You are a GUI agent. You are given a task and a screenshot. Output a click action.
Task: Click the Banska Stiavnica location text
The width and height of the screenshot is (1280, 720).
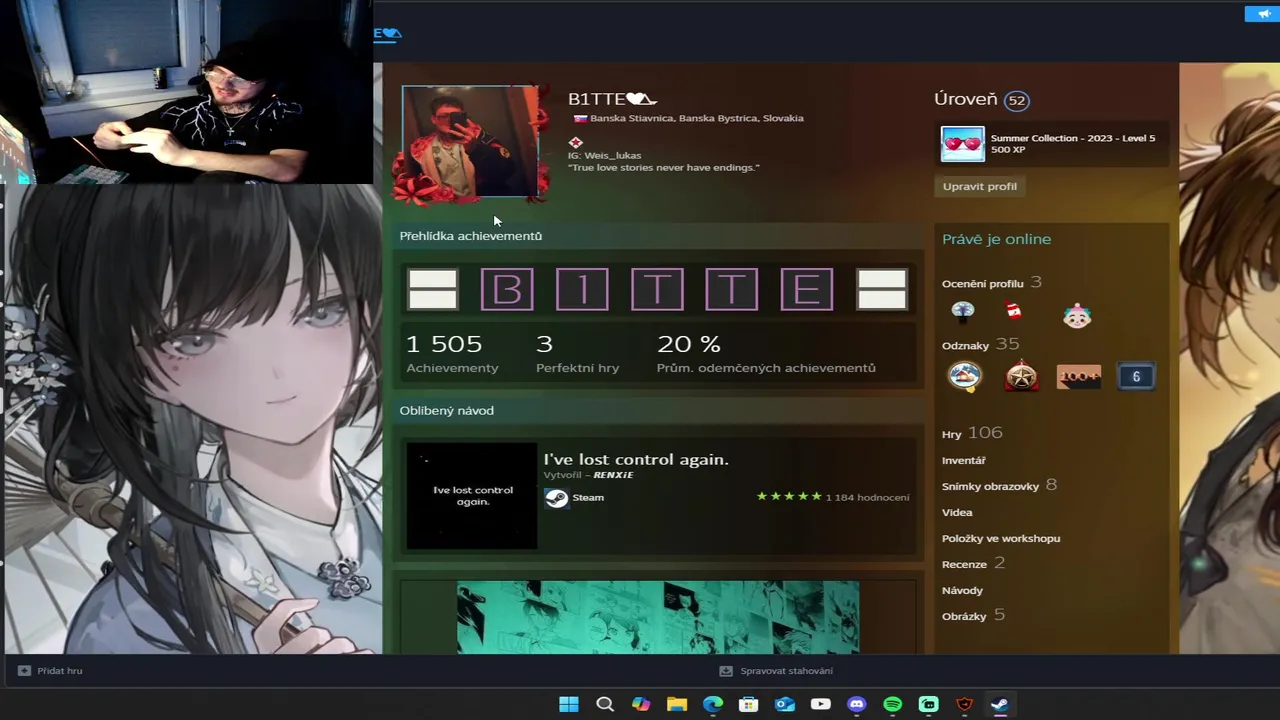(x=697, y=118)
